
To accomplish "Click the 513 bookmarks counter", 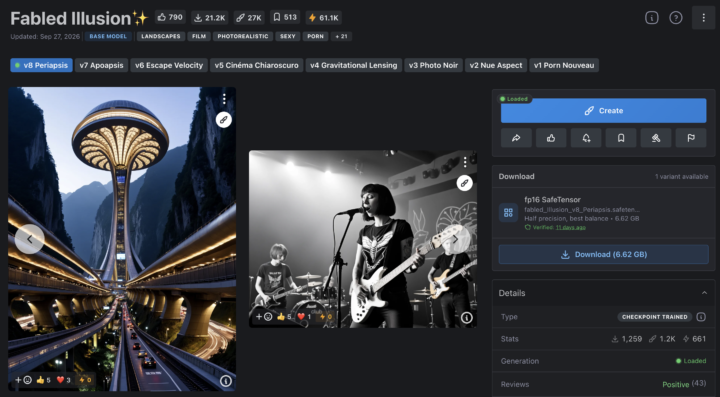I will tap(285, 17).
